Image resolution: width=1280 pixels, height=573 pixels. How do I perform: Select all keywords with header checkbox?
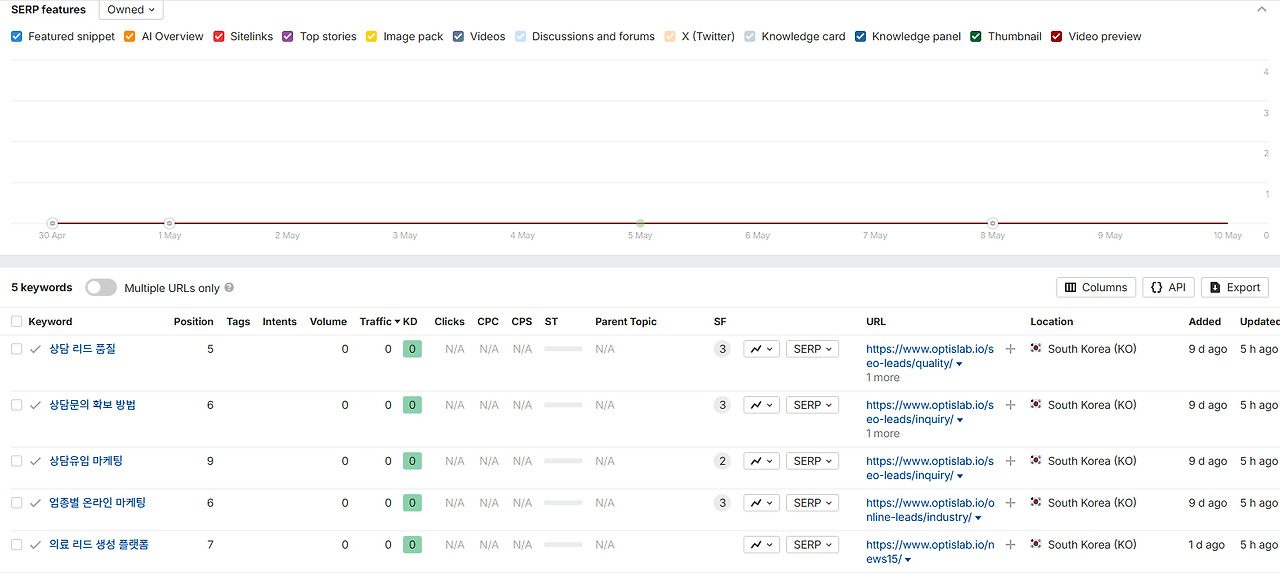tap(16, 321)
